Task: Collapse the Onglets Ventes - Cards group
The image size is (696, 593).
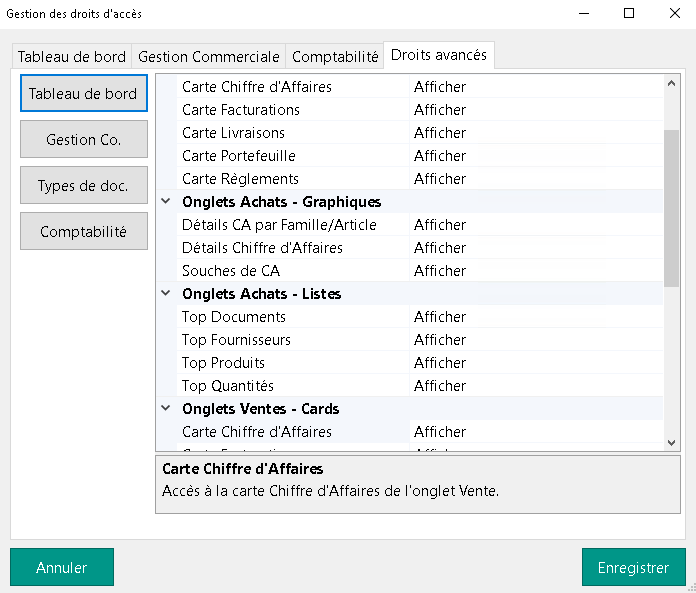Action: click(166, 409)
